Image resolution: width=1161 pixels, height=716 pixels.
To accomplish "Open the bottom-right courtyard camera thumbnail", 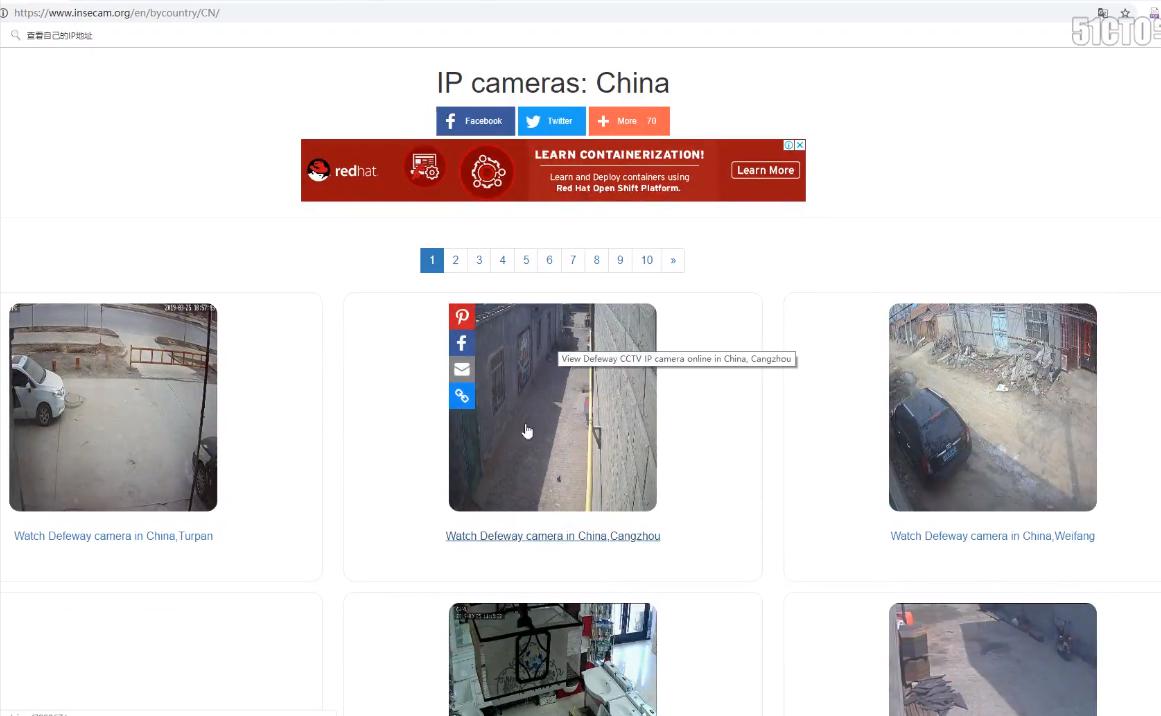I will [x=993, y=659].
